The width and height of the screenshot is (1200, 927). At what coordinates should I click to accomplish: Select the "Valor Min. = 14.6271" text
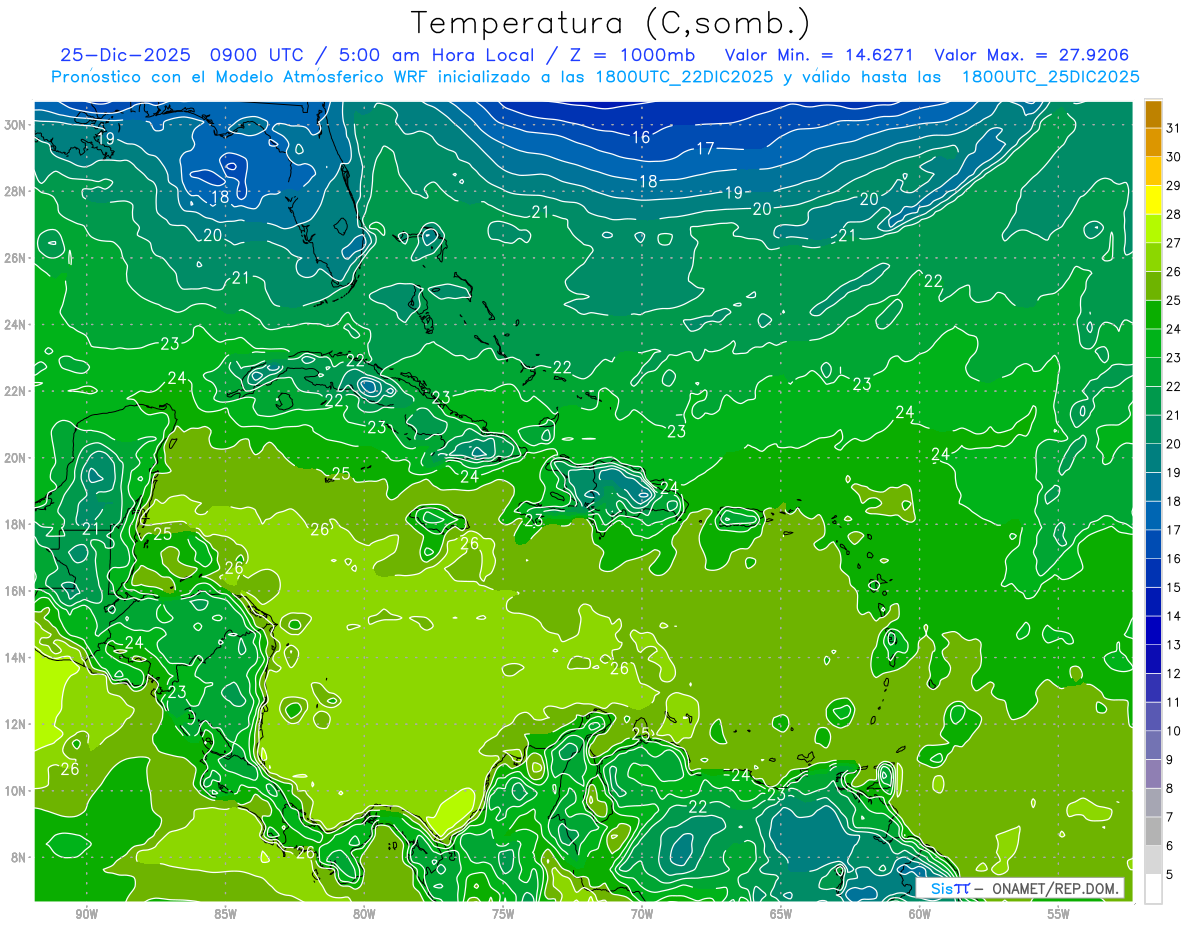coord(819,55)
